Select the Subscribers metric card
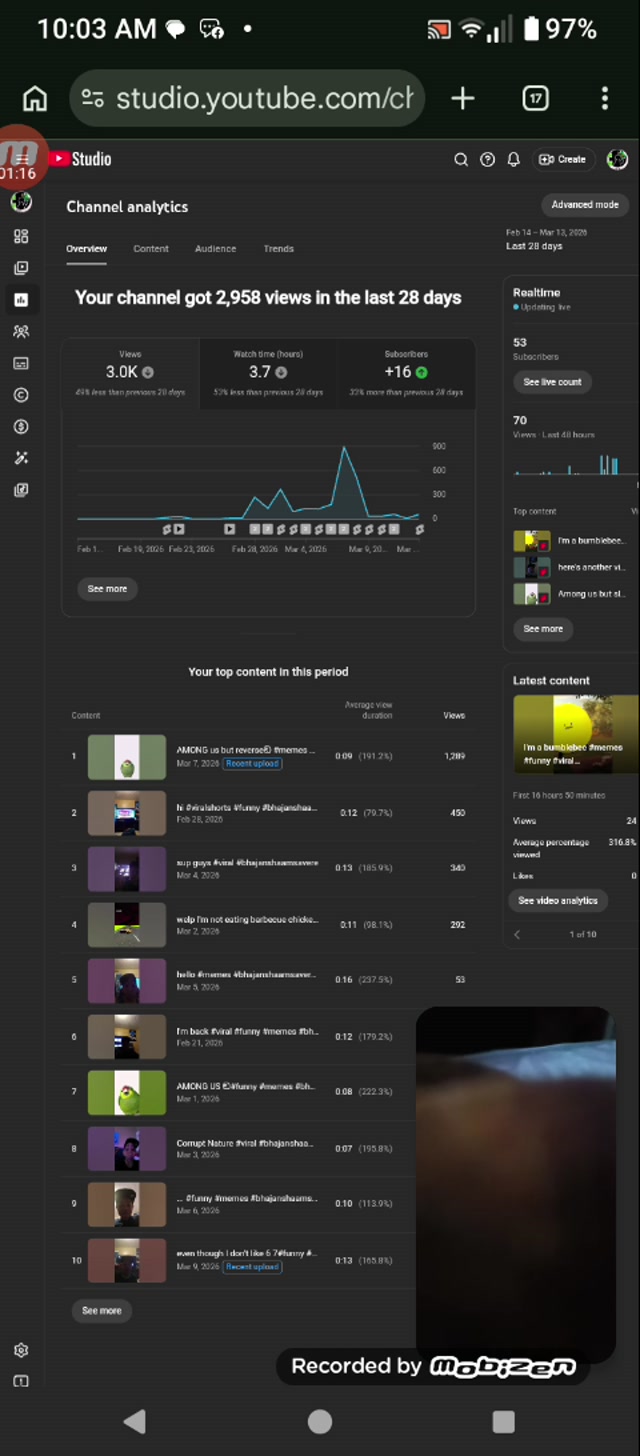640x1456 pixels. click(406, 373)
